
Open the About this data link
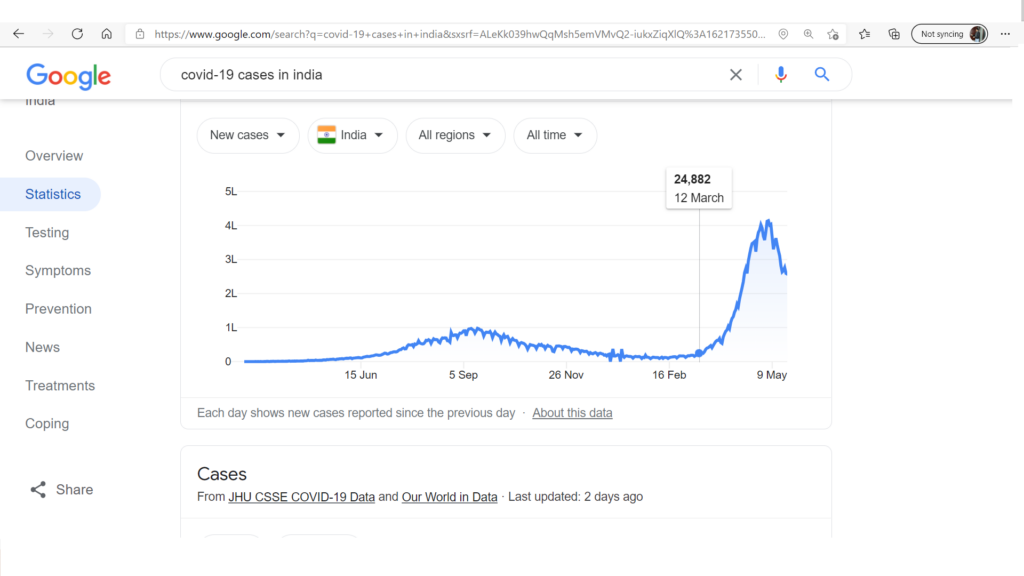(572, 413)
